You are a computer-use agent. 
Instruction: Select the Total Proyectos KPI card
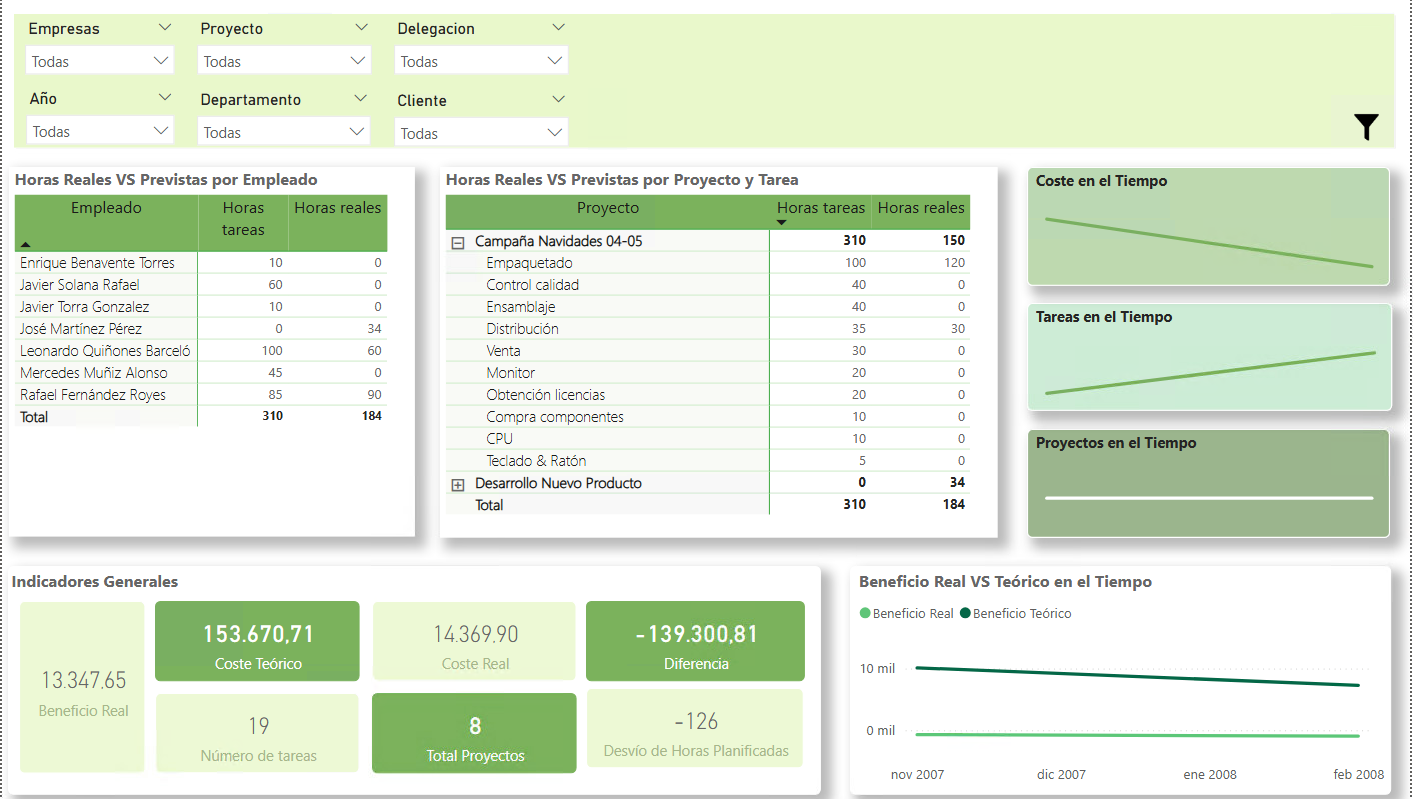click(x=474, y=733)
